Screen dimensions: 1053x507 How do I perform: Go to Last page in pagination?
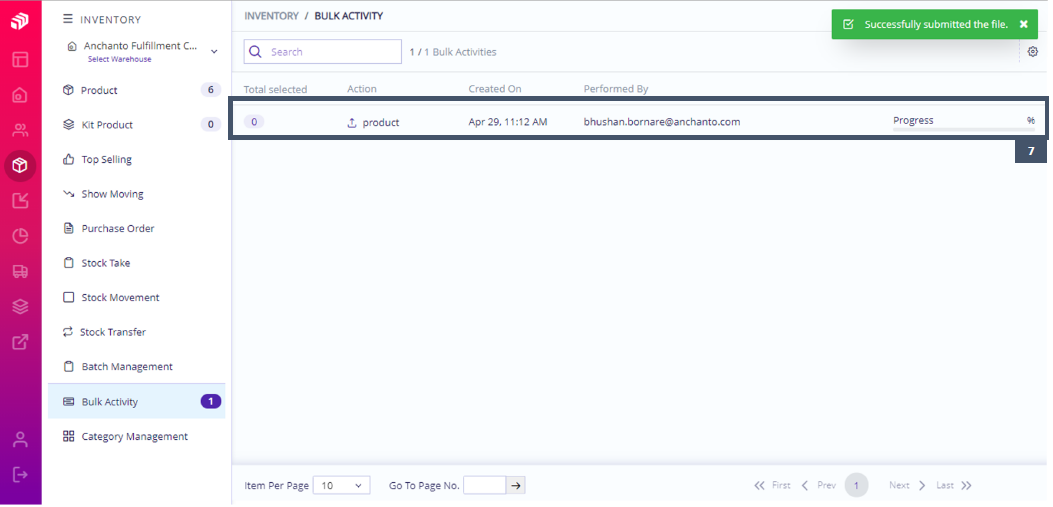[954, 485]
